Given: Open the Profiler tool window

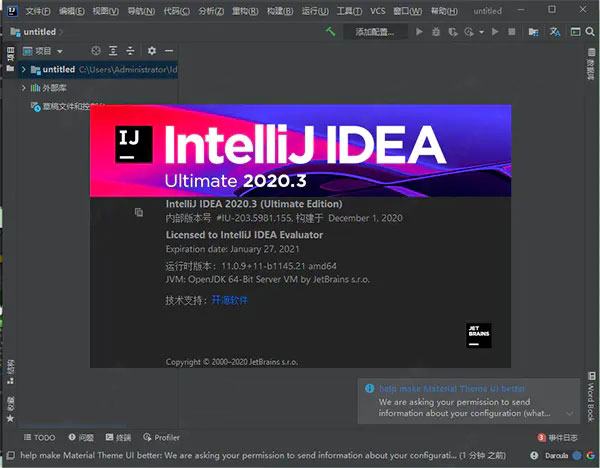Looking at the screenshot, I should tap(161, 438).
